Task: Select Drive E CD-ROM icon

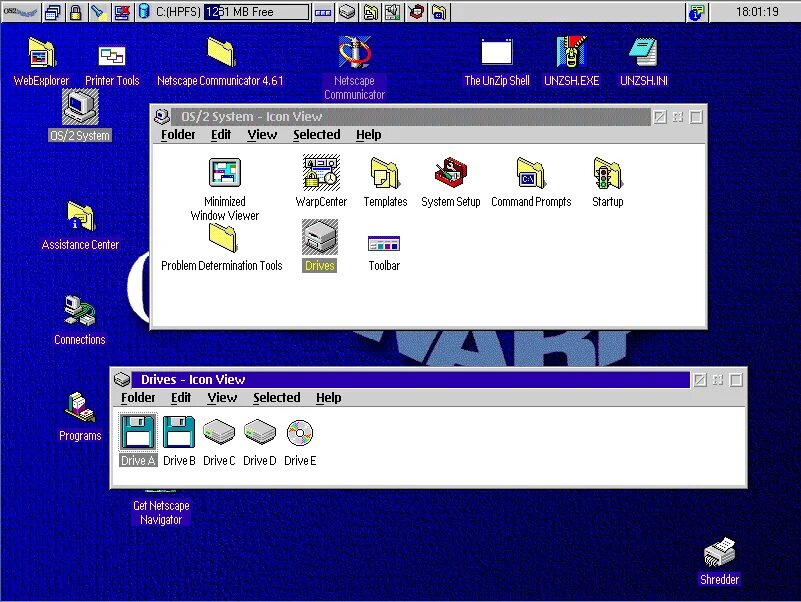Action: (300, 442)
